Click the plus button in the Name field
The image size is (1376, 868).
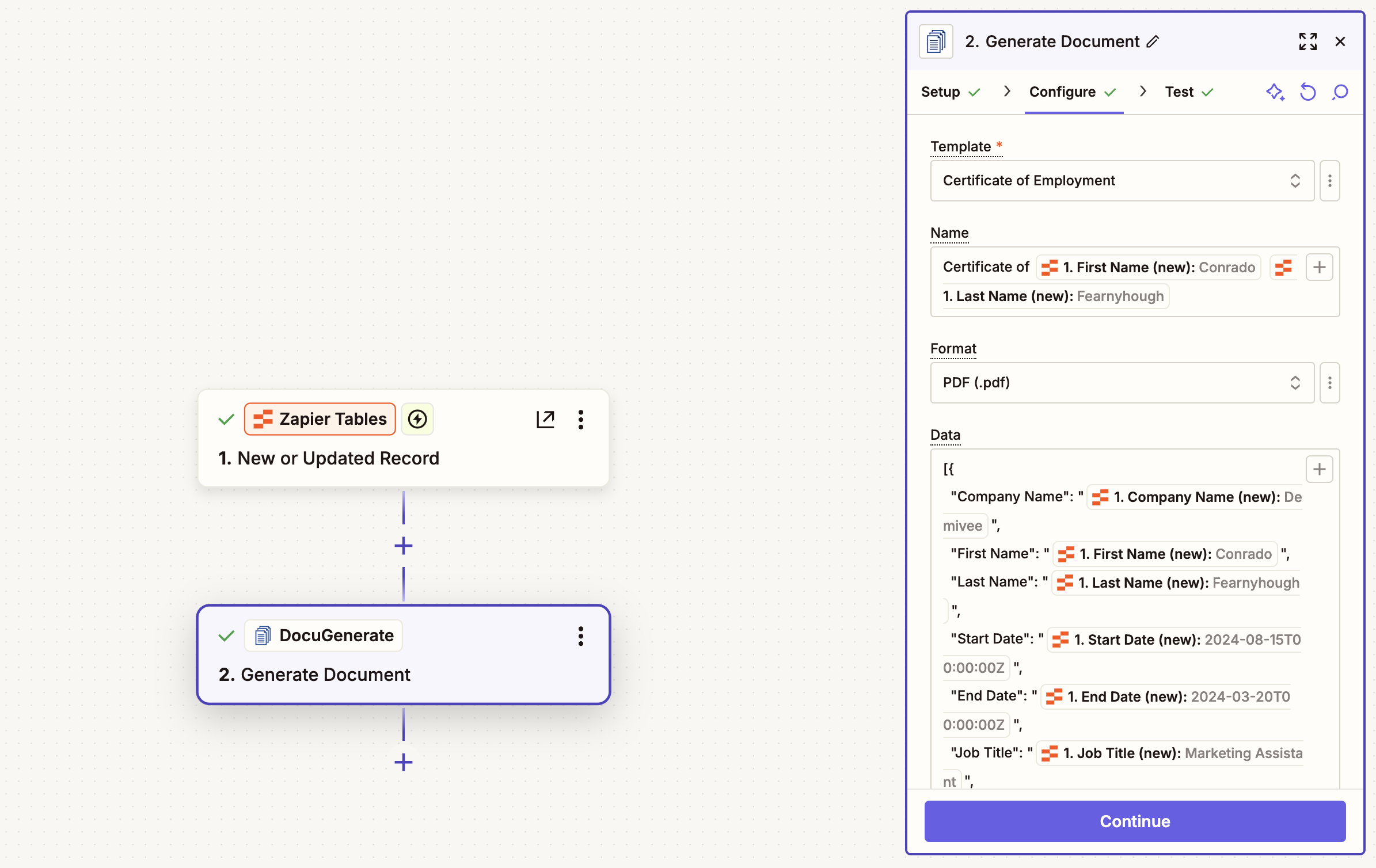tap(1319, 267)
